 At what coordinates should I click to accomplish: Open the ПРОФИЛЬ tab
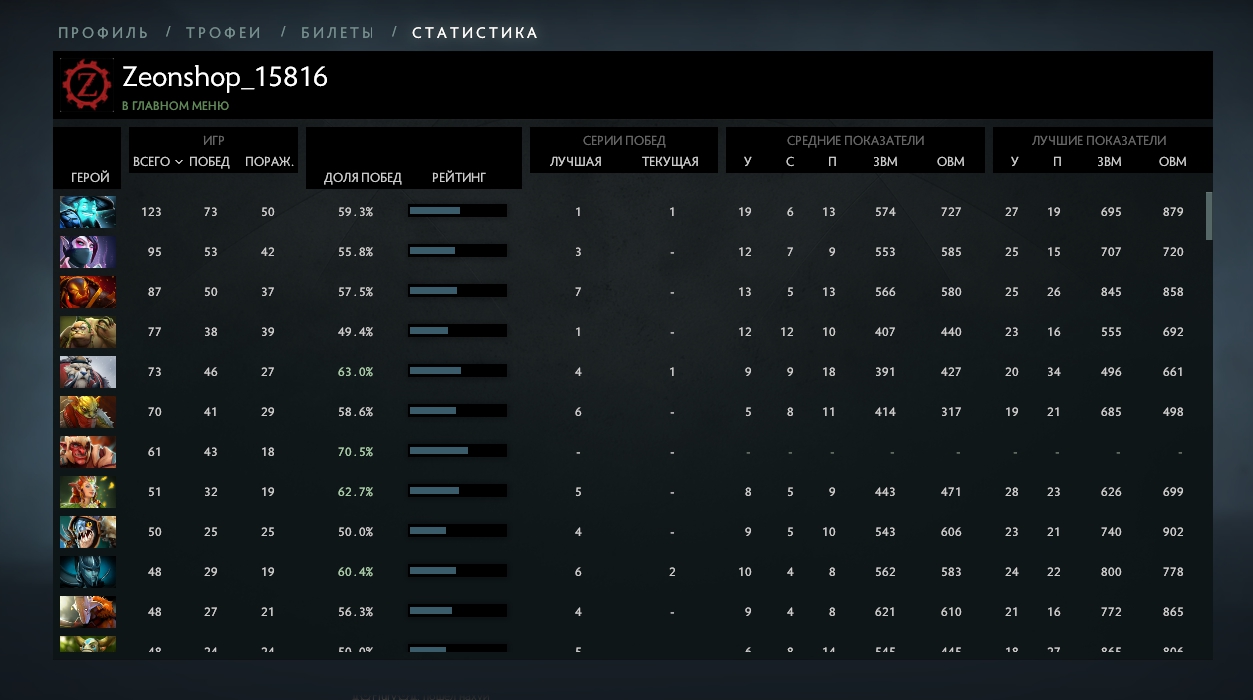(x=103, y=33)
